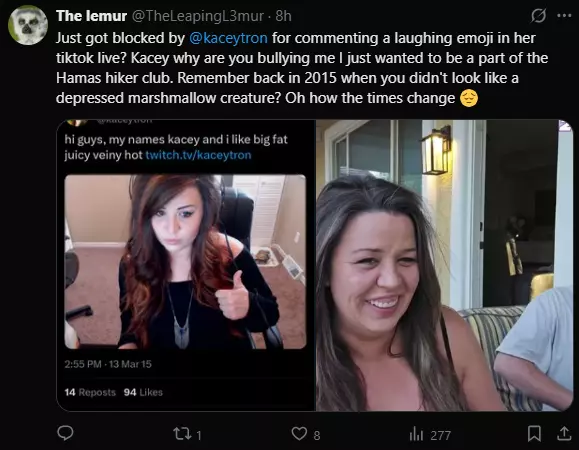This screenshot has height=450, width=579.
Task: Open @TheLeapingL3mur handle link
Action: coord(198,16)
